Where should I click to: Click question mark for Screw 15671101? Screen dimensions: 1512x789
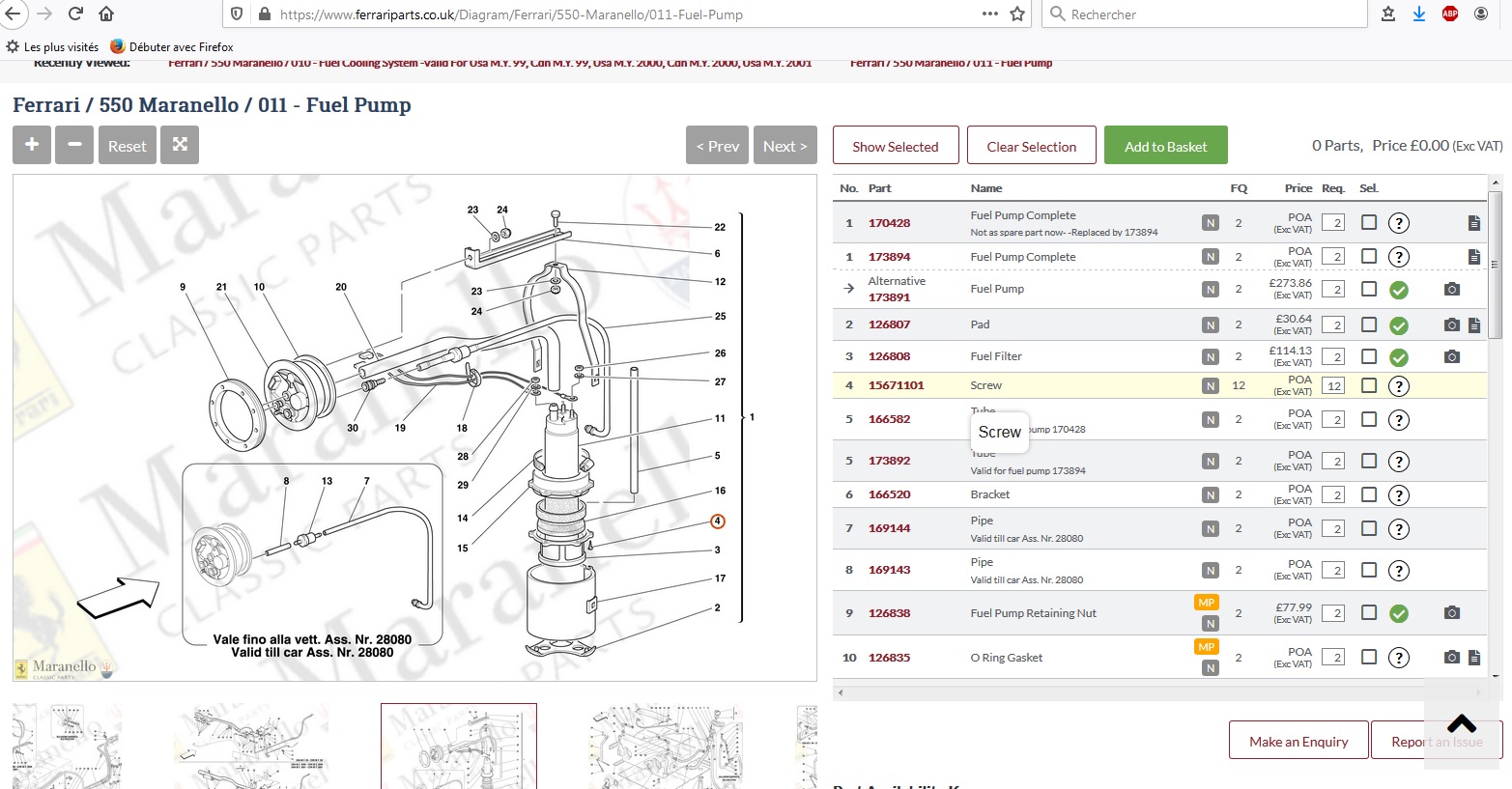coord(1398,386)
